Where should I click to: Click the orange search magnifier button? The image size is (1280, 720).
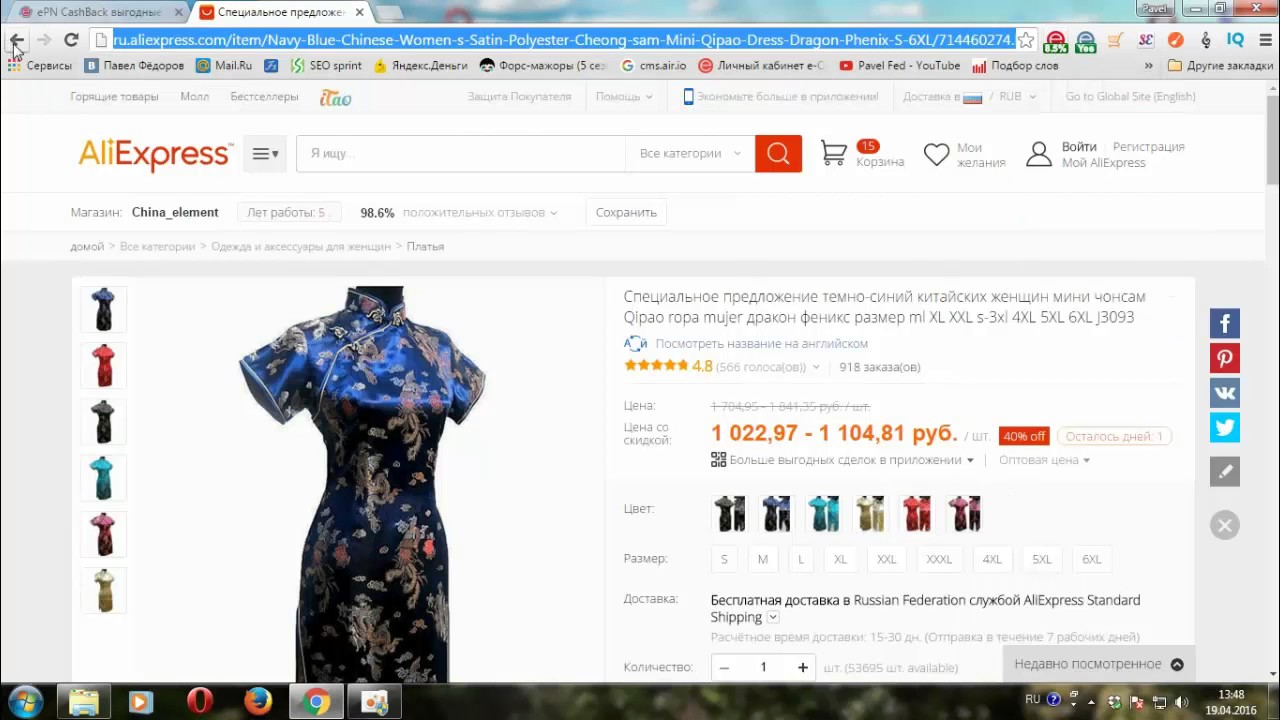778,154
